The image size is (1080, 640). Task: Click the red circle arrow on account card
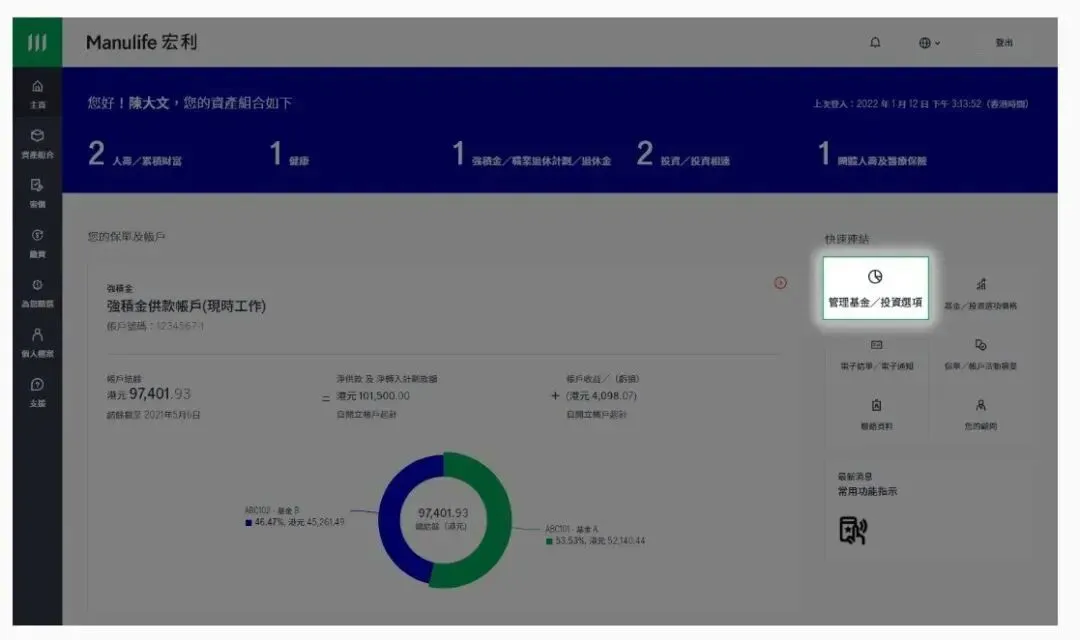[x=780, y=282]
